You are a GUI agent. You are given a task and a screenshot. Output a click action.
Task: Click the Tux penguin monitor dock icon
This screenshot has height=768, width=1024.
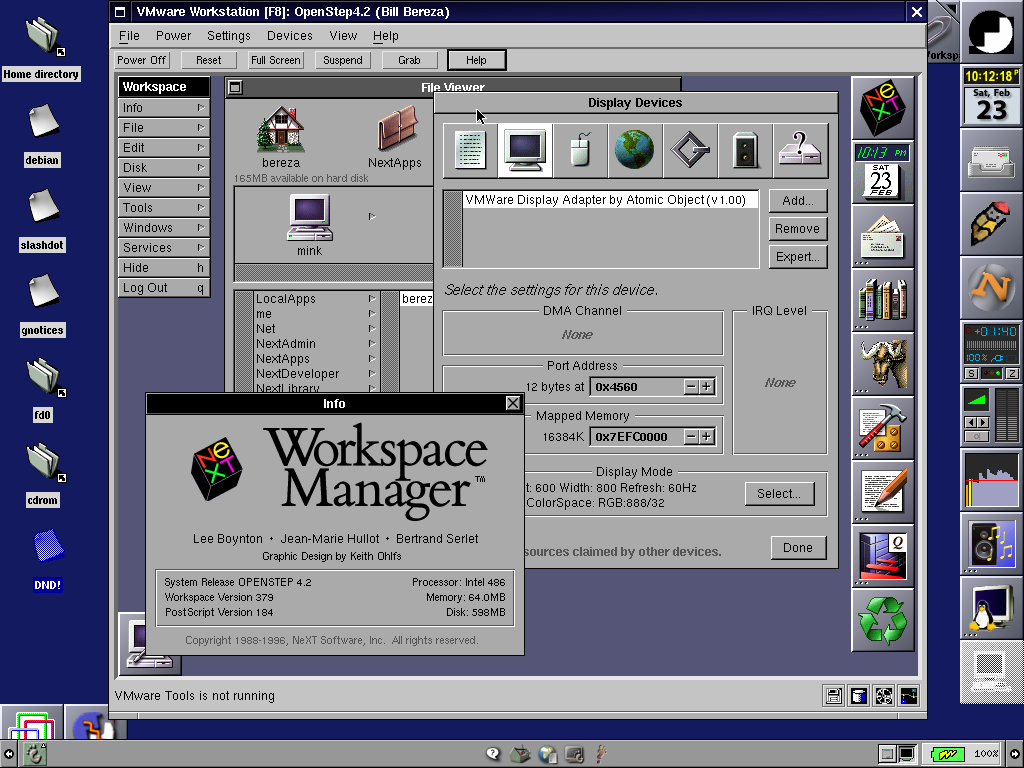991,608
